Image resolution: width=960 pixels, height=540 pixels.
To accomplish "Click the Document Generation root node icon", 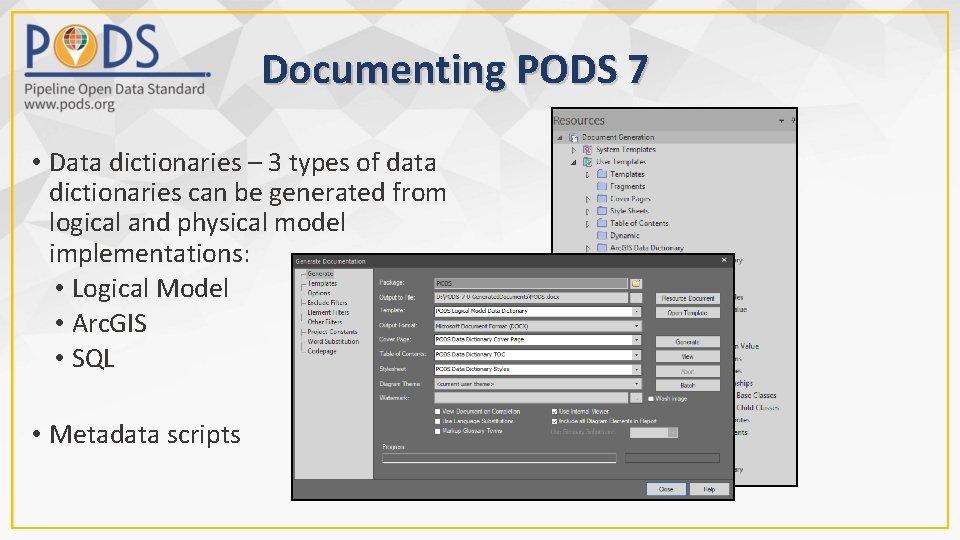I will 574,138.
